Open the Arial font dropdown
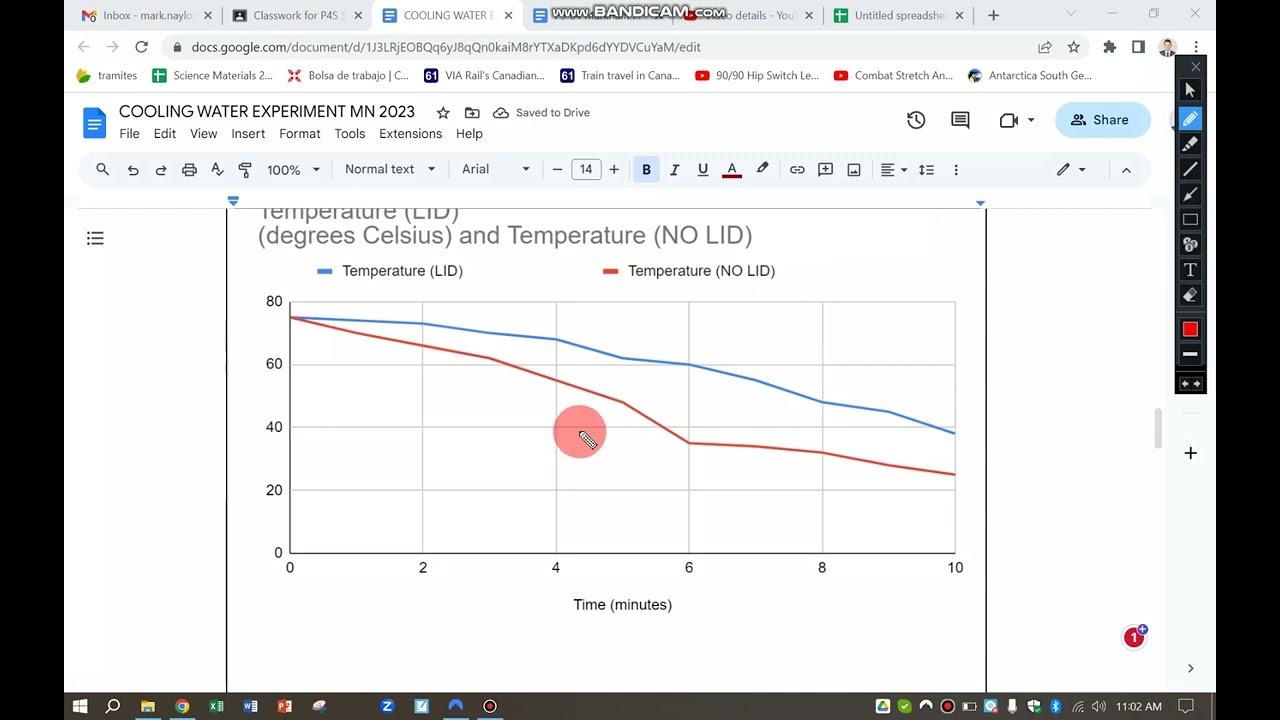Viewport: 1280px width, 720px height. click(496, 169)
